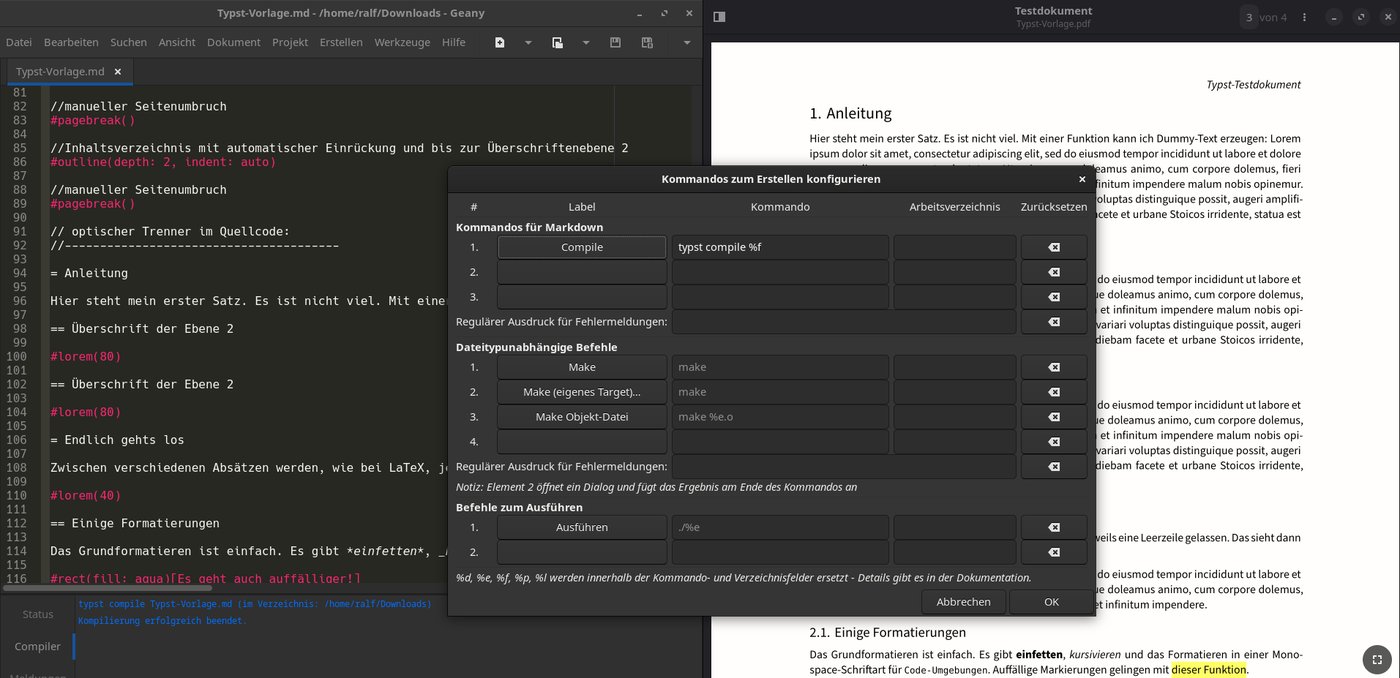This screenshot has height=678, width=1400.
Task: Click the Abbrechen button
Action: (963, 602)
